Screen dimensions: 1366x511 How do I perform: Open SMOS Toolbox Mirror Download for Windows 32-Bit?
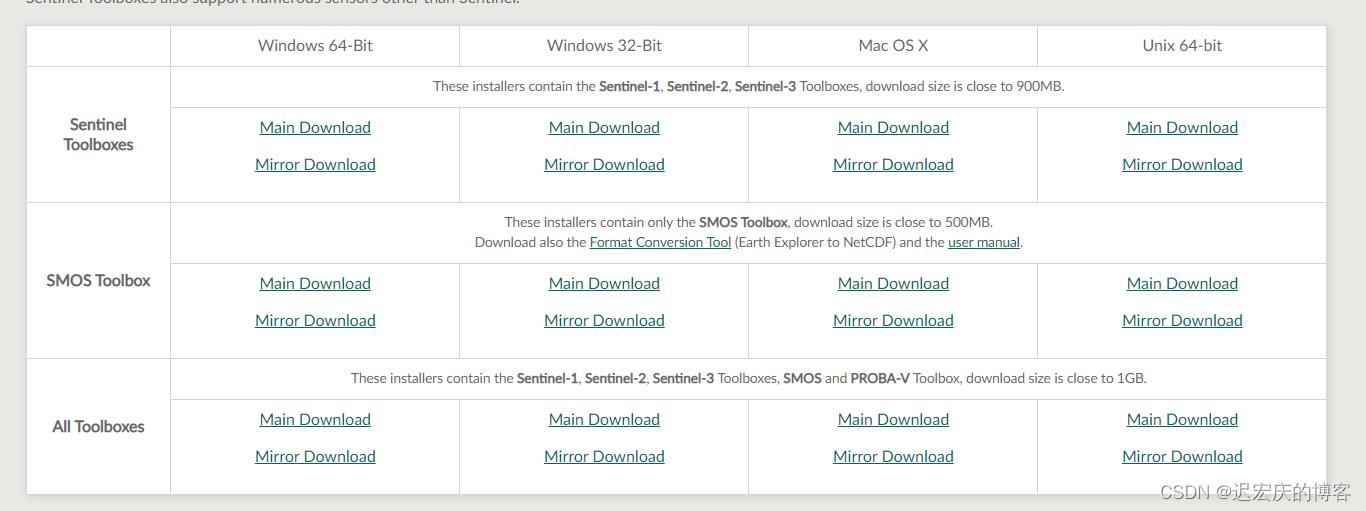[x=604, y=320]
